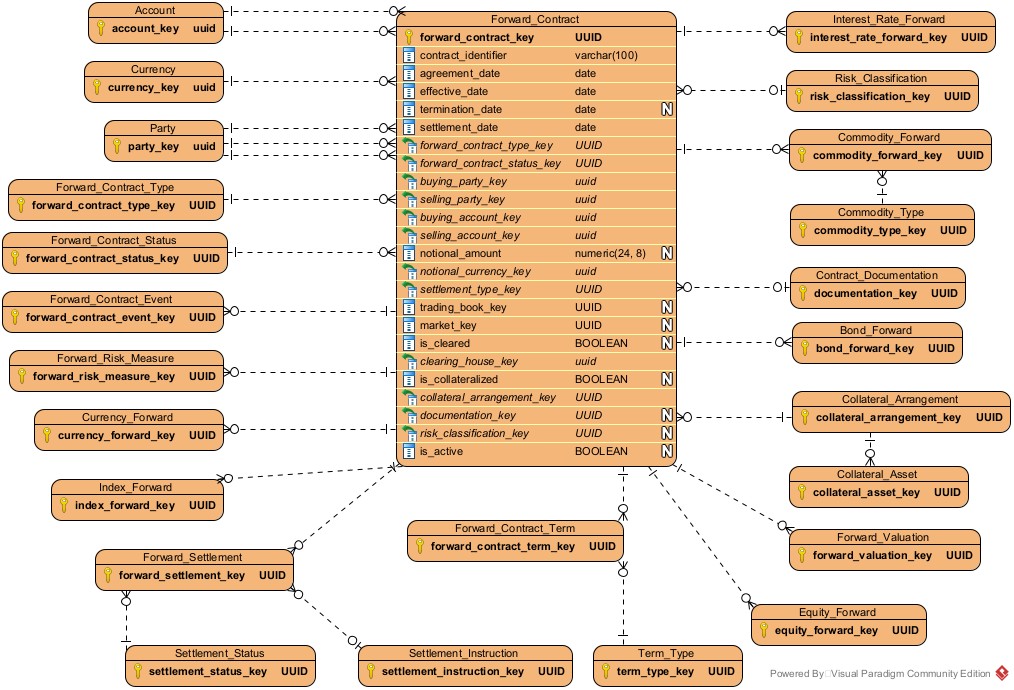The width and height of the screenshot is (1014, 690).
Task: Click the key icon in Term_Type entity
Action: pyautogui.click(x=606, y=672)
